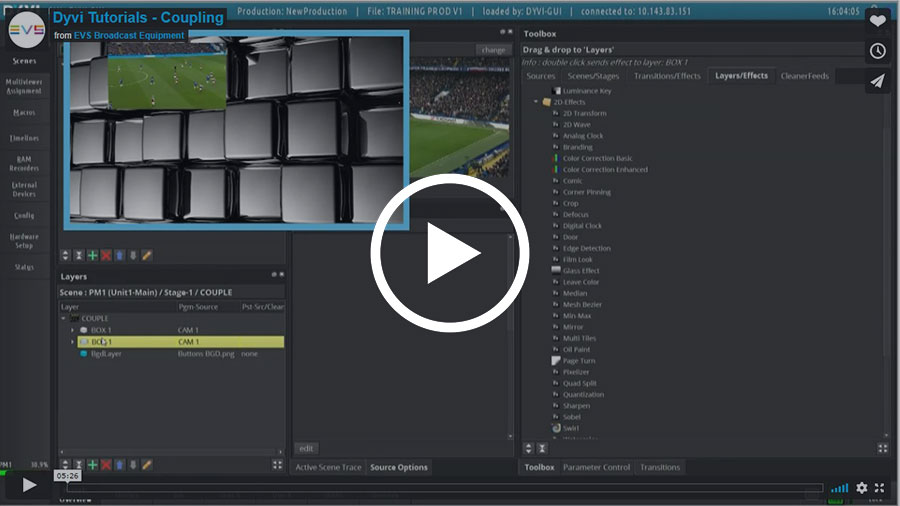Screen dimensions: 900x506
Task: Collapse the 2D-Effects folder
Action: click(536, 102)
